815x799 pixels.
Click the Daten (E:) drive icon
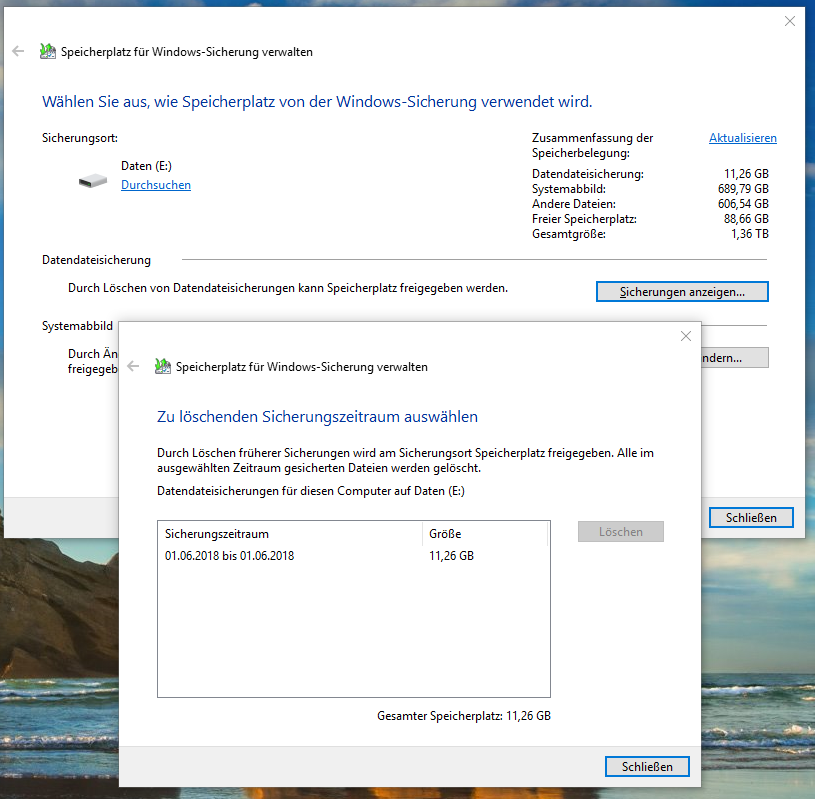click(93, 181)
